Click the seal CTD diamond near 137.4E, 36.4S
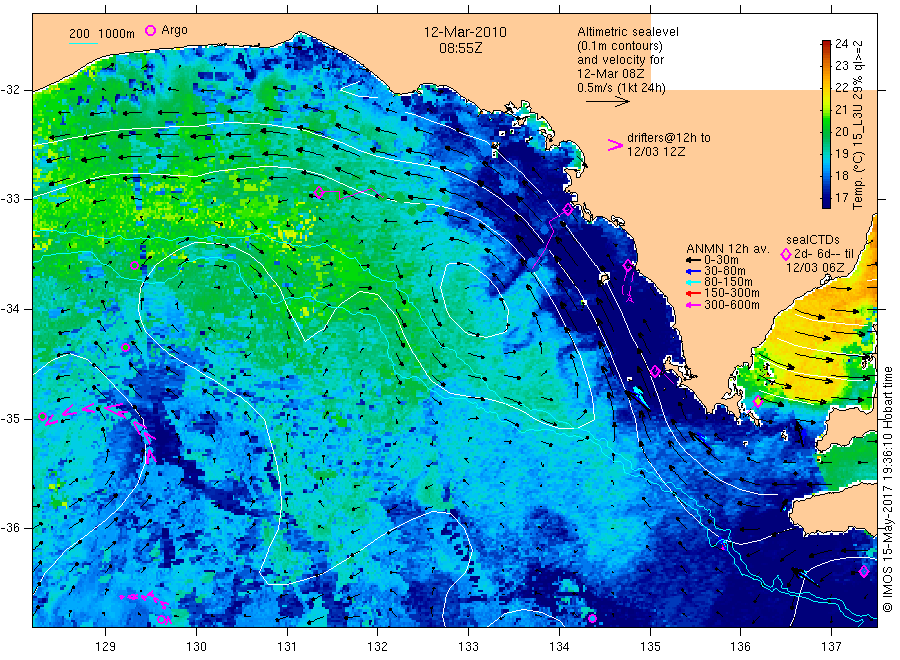This screenshot has height=660, width=900. pyautogui.click(x=864, y=571)
